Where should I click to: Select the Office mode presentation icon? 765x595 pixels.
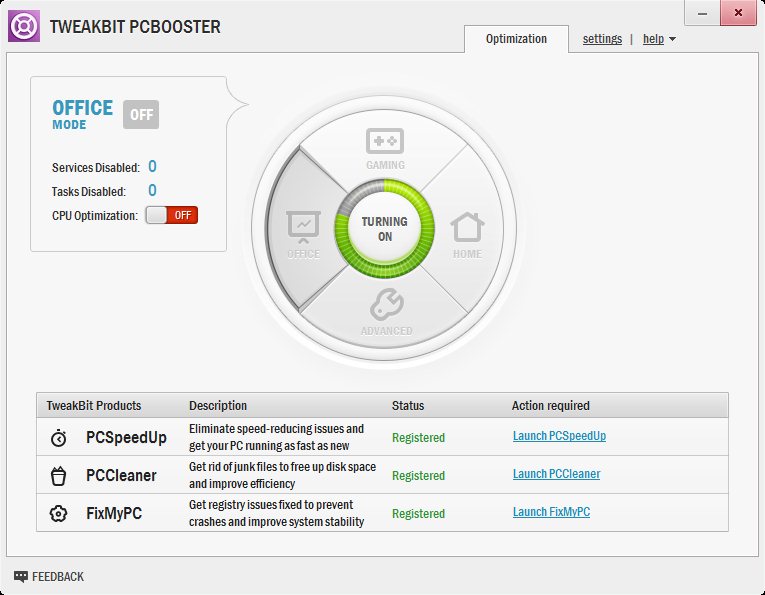click(x=303, y=227)
